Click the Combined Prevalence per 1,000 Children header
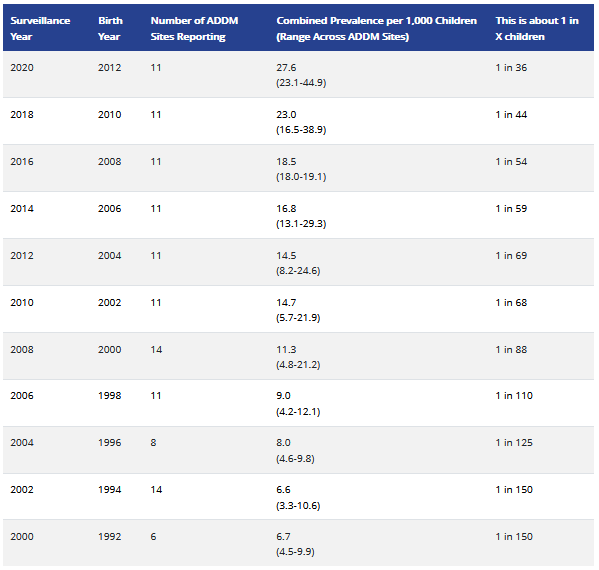 [376, 29]
